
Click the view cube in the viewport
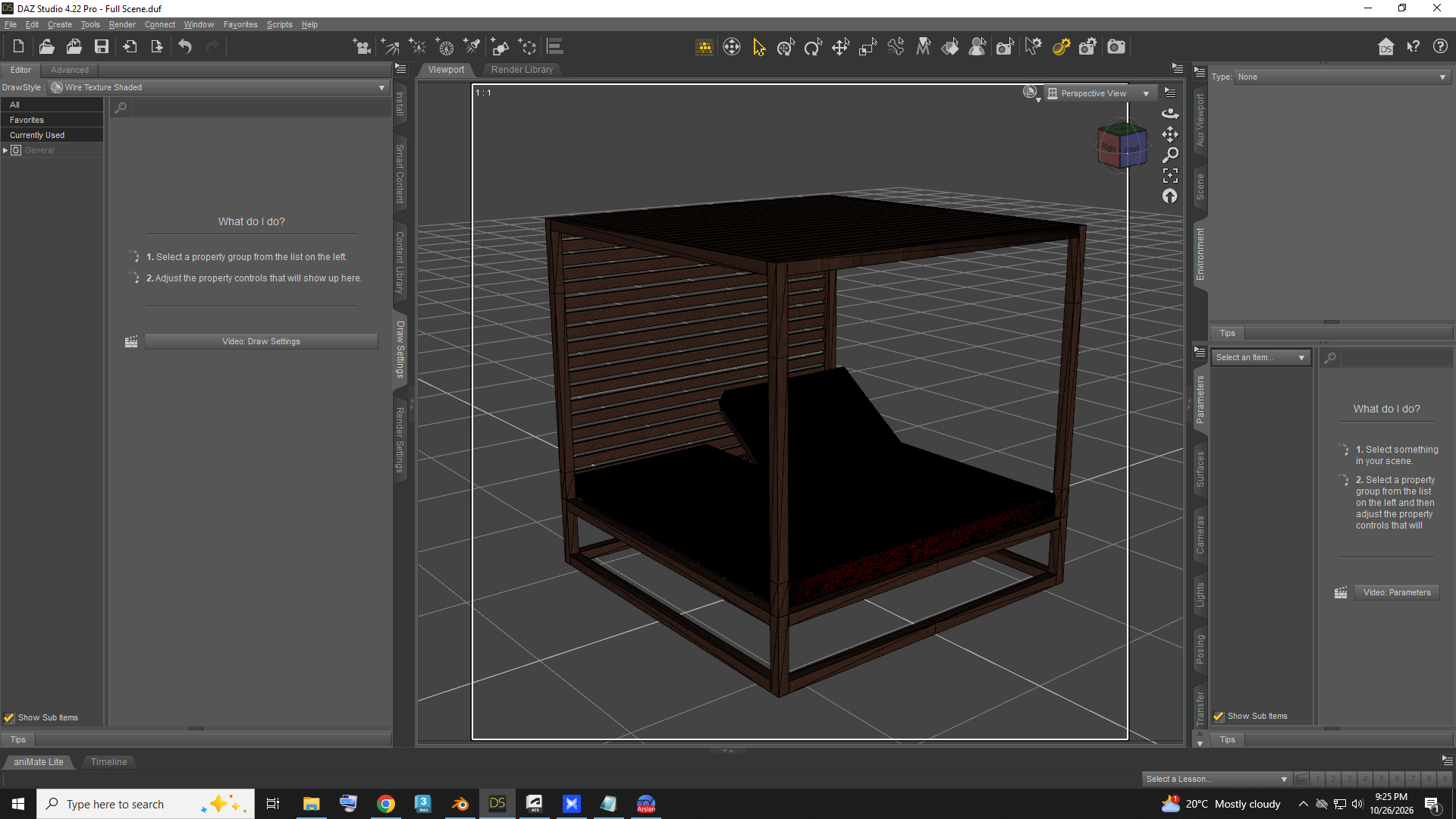(x=1122, y=146)
